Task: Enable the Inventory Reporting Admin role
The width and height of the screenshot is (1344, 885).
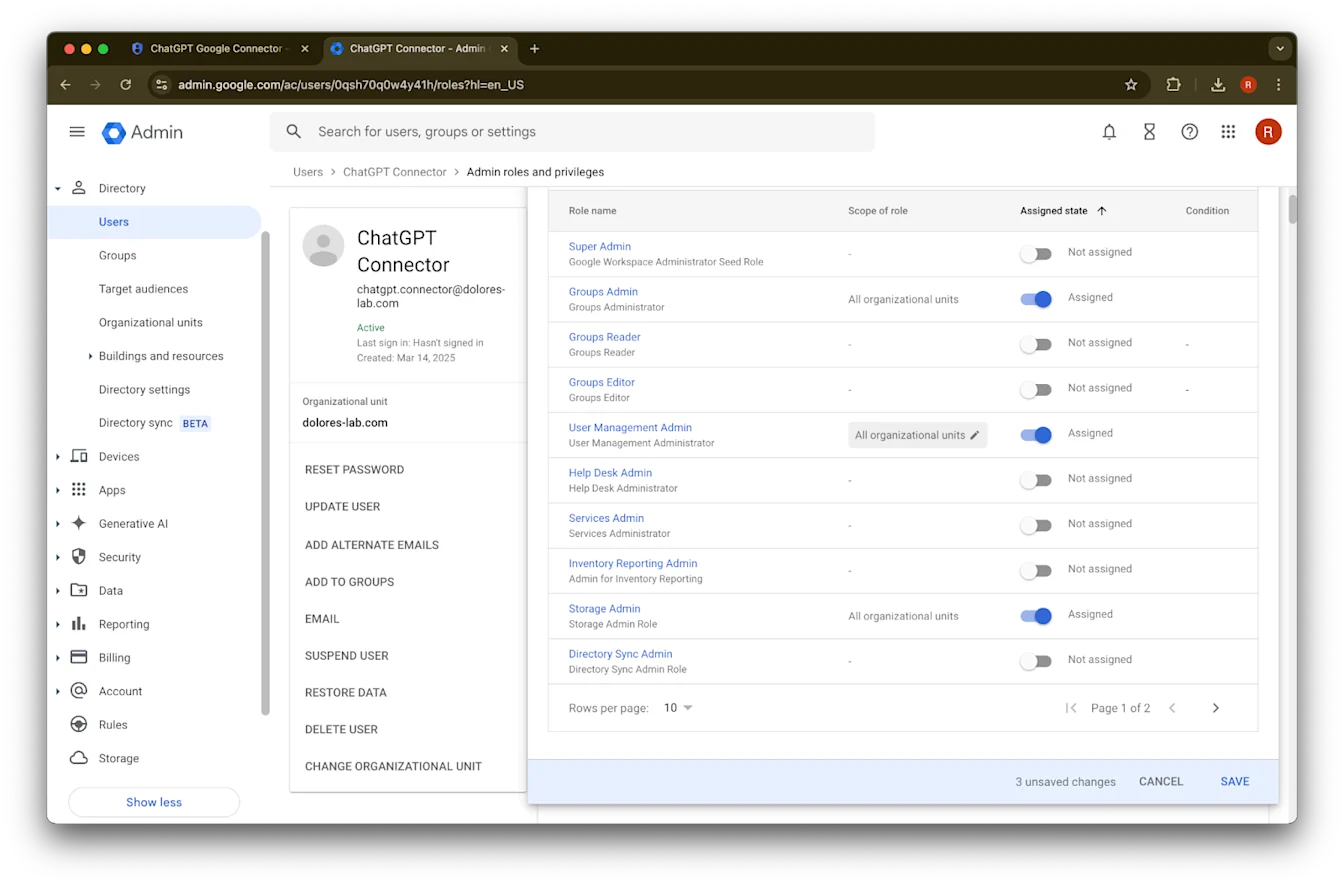Action: pyautogui.click(x=1036, y=571)
